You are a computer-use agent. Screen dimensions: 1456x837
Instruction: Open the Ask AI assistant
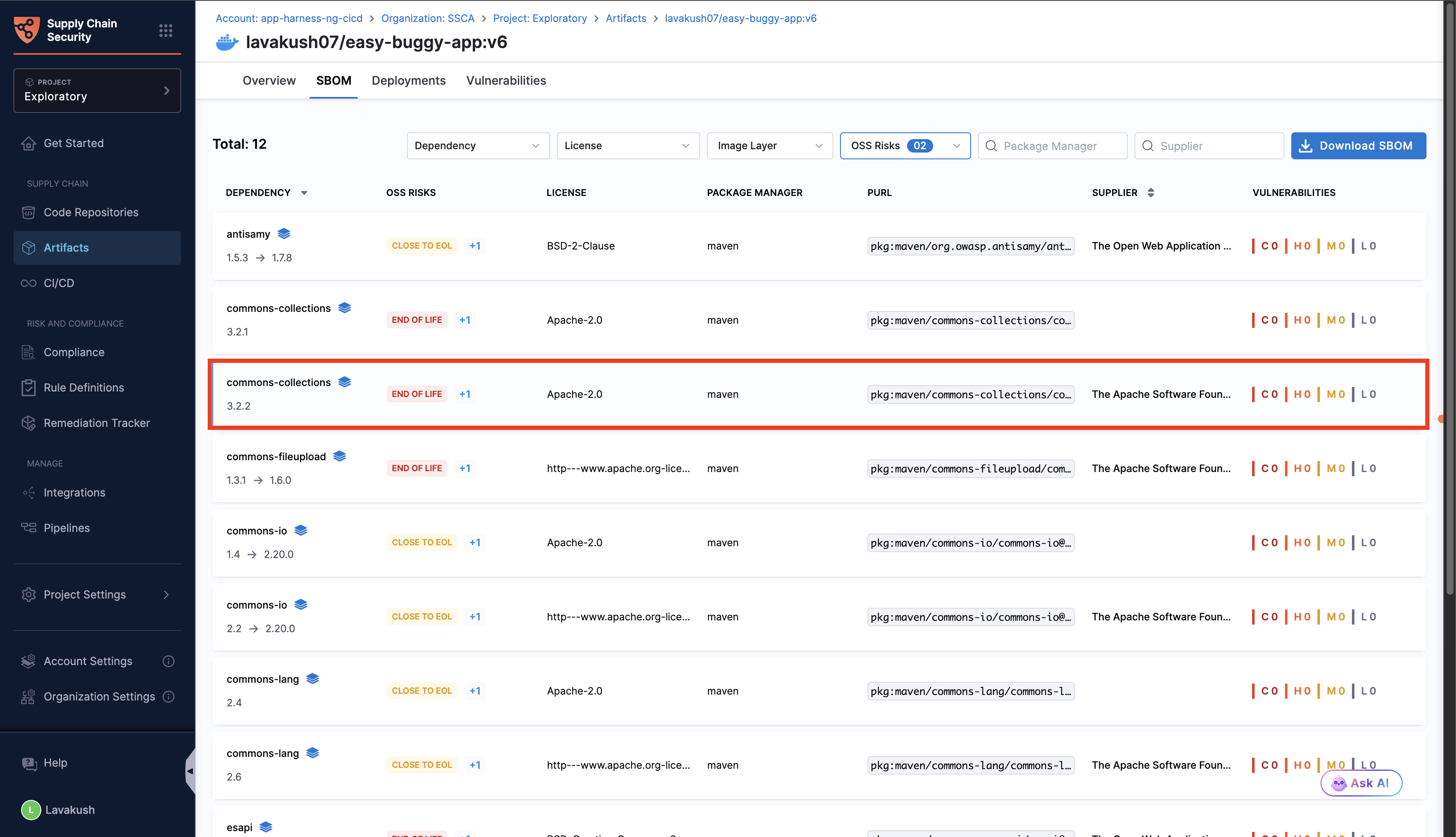click(1361, 783)
